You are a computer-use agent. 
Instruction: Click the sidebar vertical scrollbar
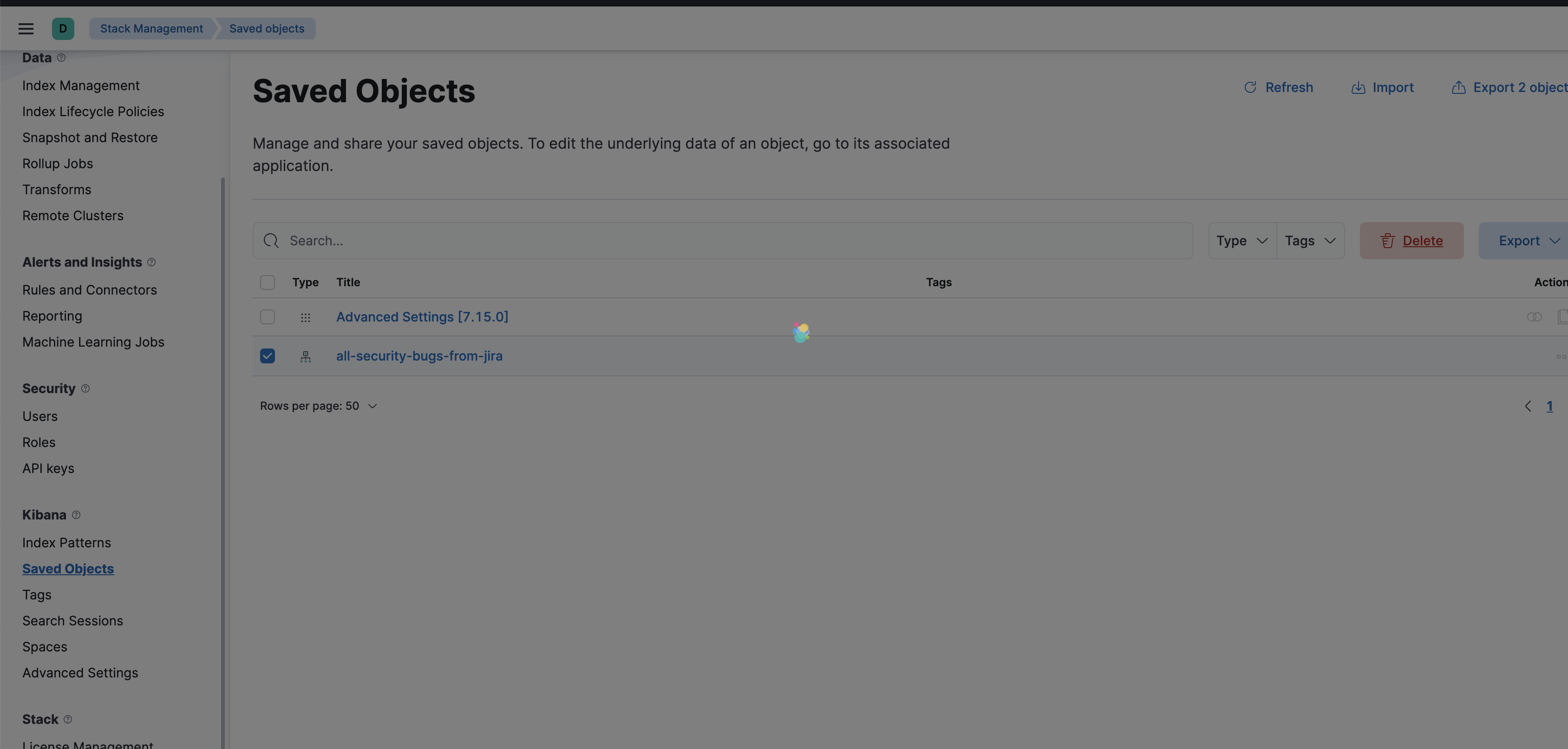click(x=223, y=463)
